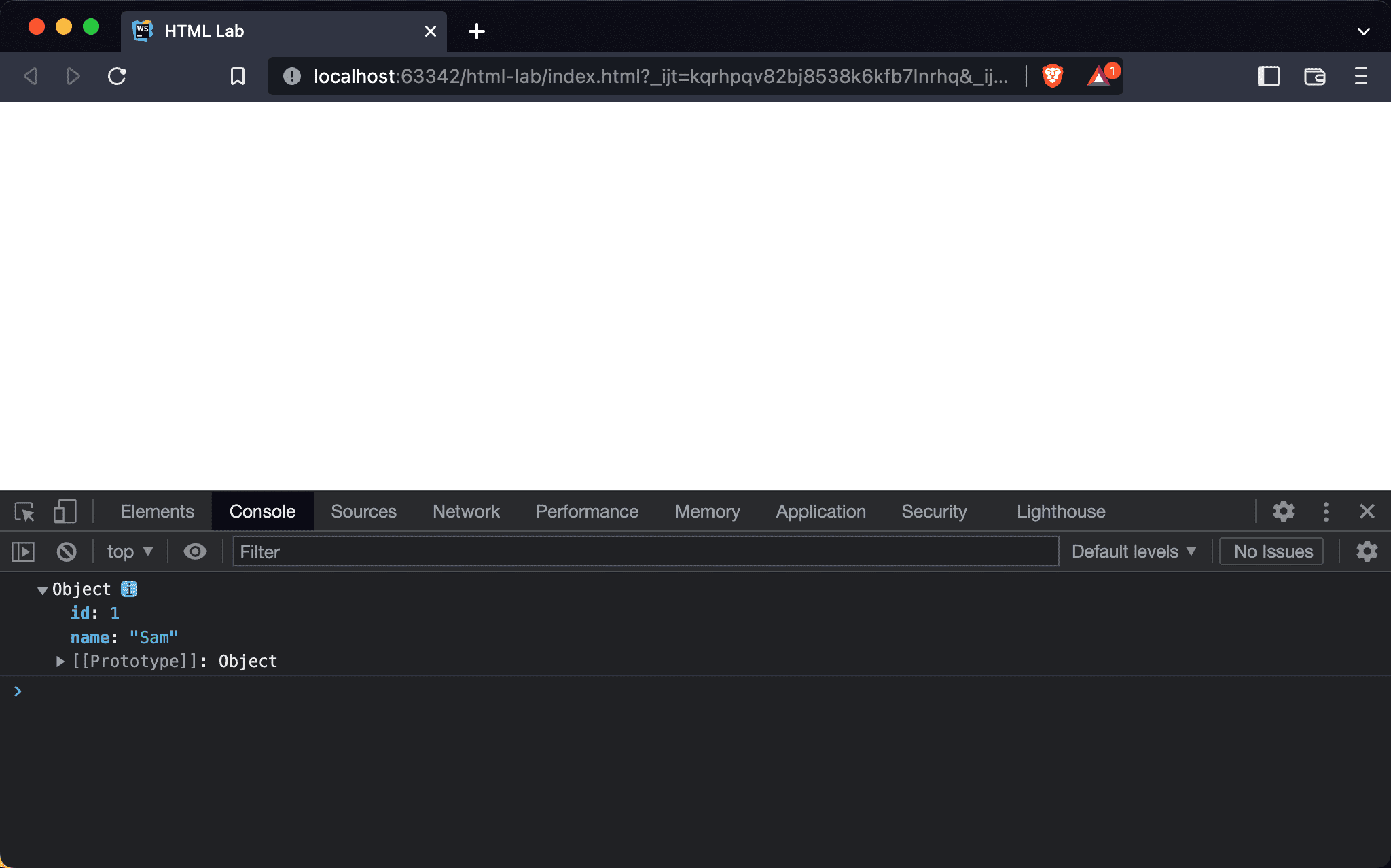This screenshot has width=1391, height=868.
Task: Open Brave Rewards panel
Action: coord(1099,76)
